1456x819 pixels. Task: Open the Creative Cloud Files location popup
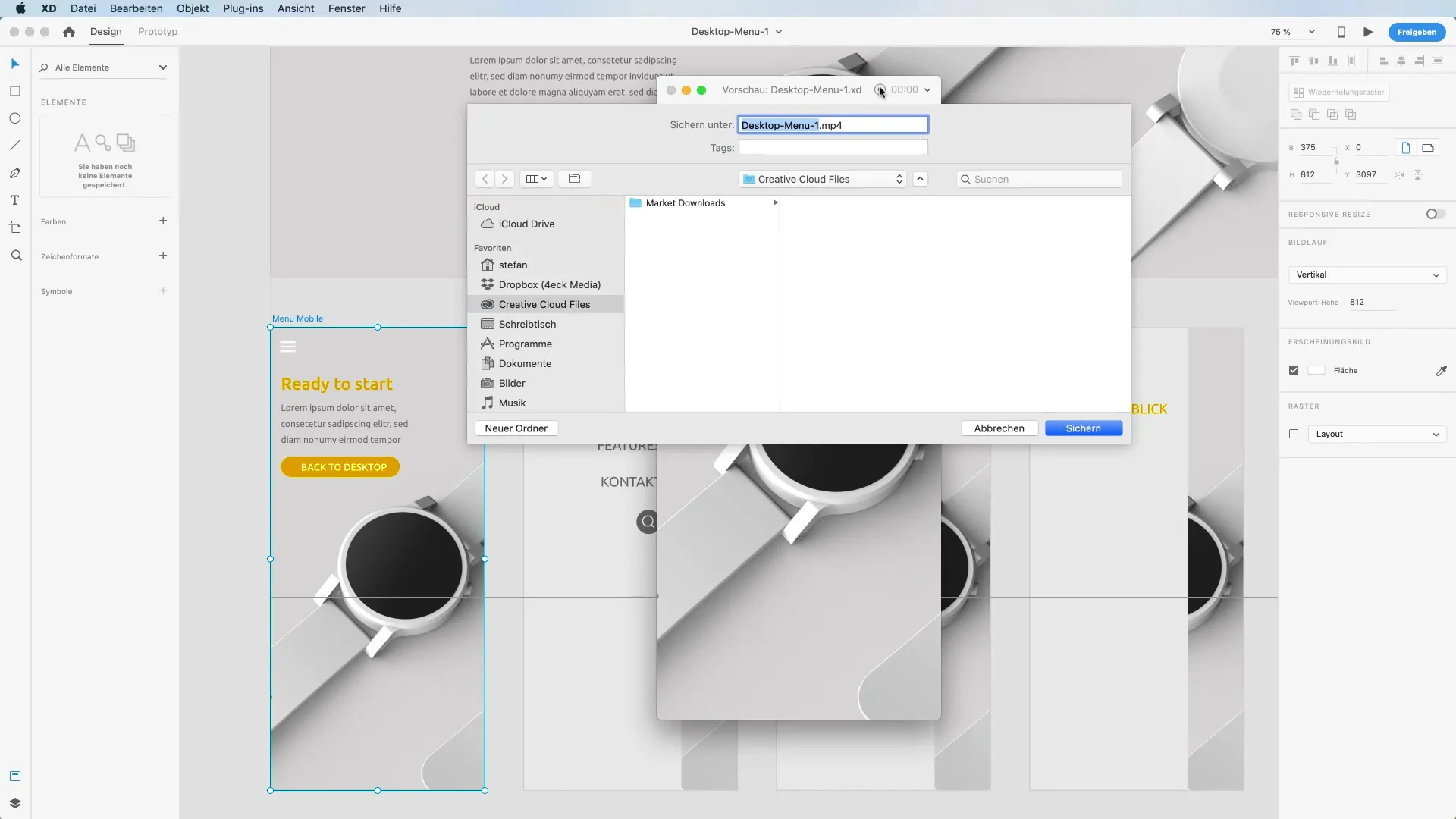pos(822,180)
